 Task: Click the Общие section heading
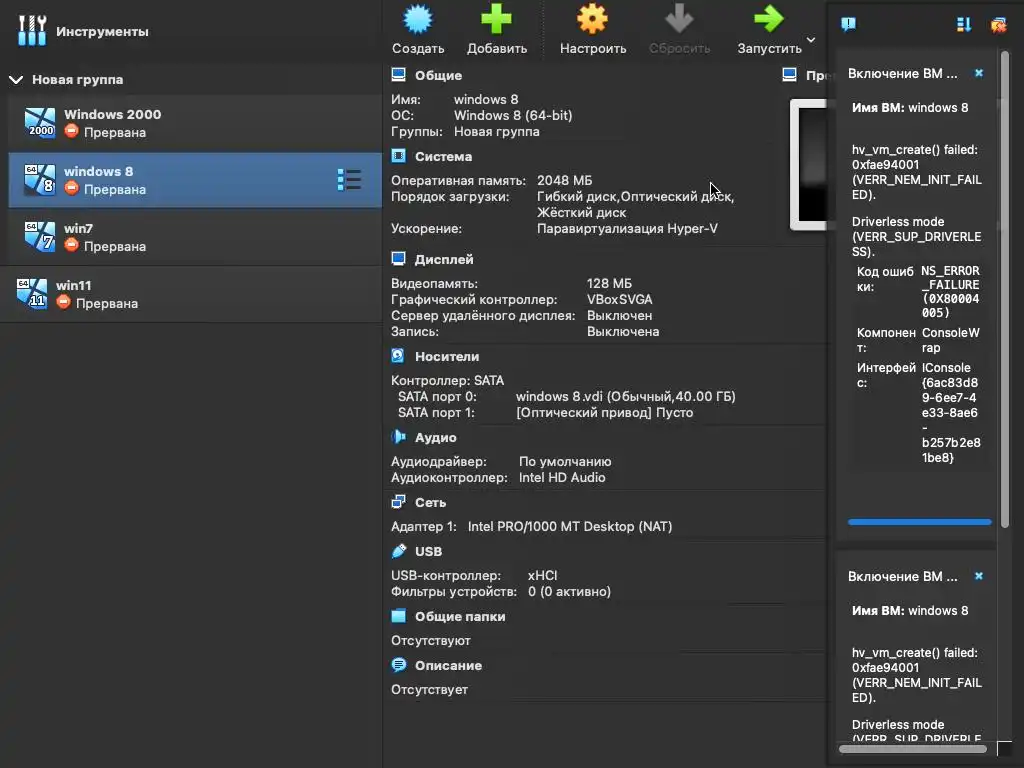click(x=438, y=75)
